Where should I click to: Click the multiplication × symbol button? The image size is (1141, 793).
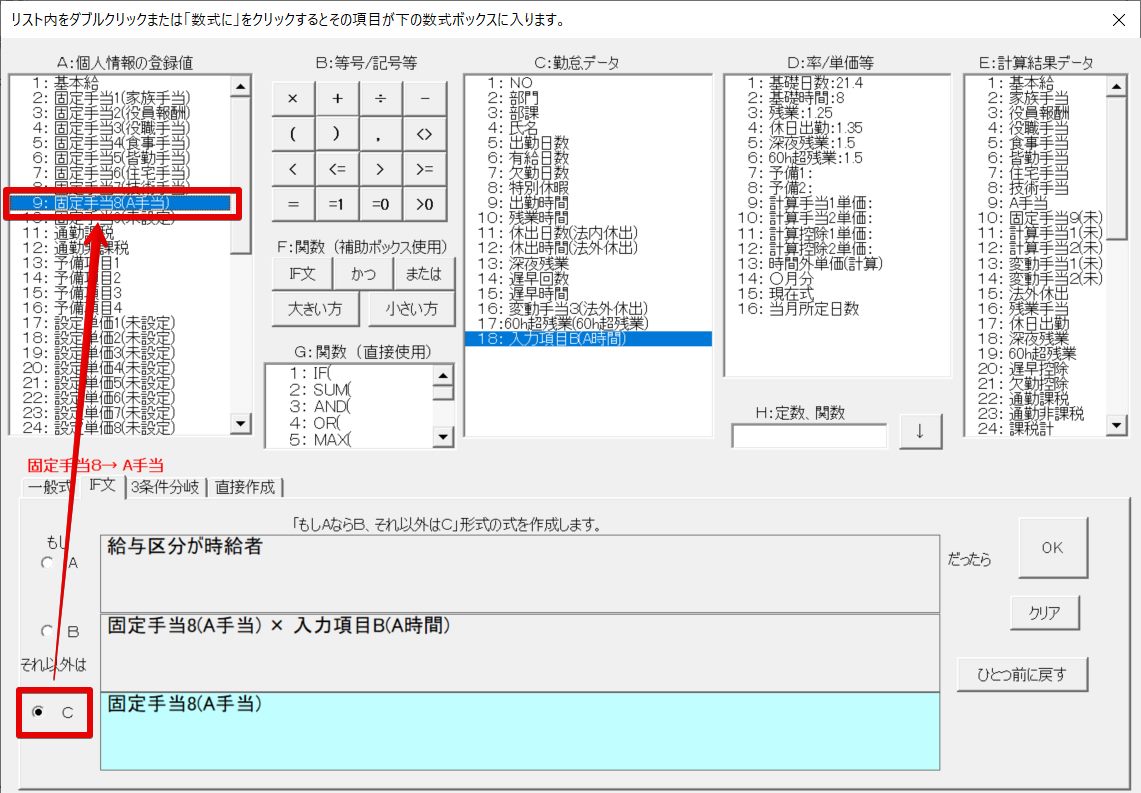pos(293,98)
